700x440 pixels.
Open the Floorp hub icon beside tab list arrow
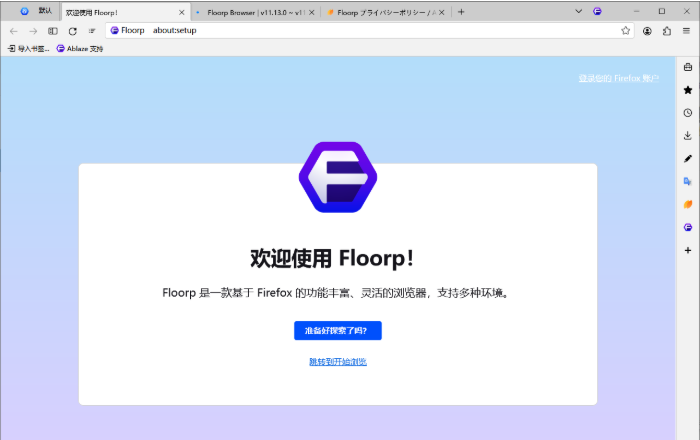point(597,12)
